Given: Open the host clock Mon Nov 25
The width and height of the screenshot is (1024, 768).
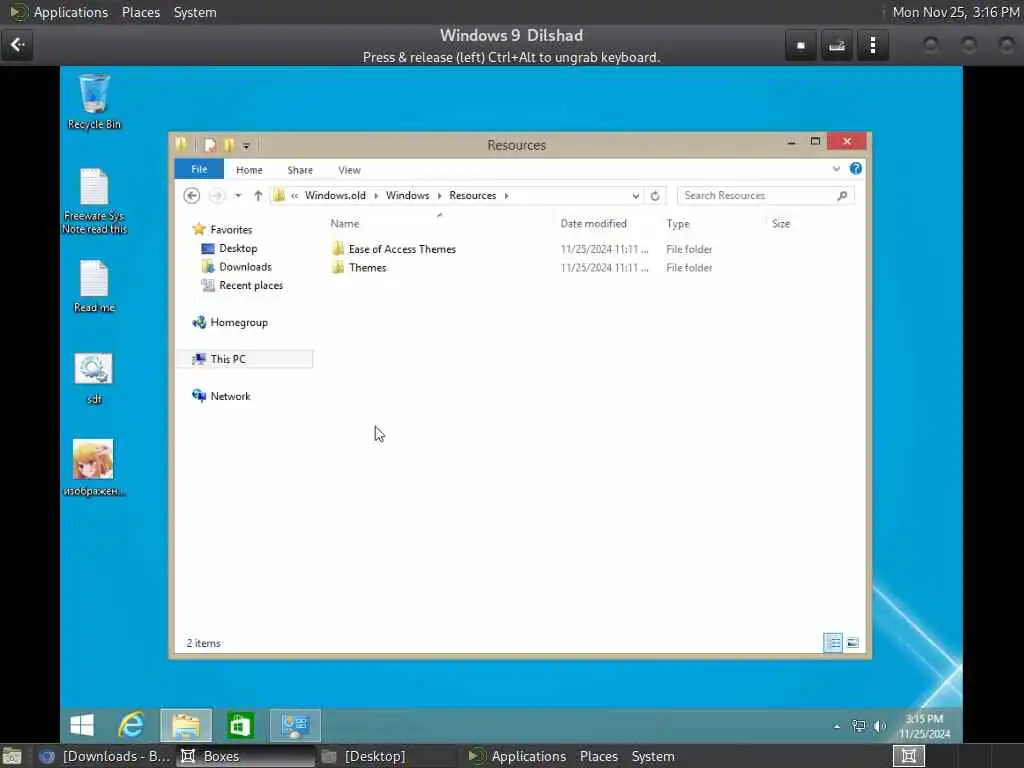Looking at the screenshot, I should [x=955, y=12].
